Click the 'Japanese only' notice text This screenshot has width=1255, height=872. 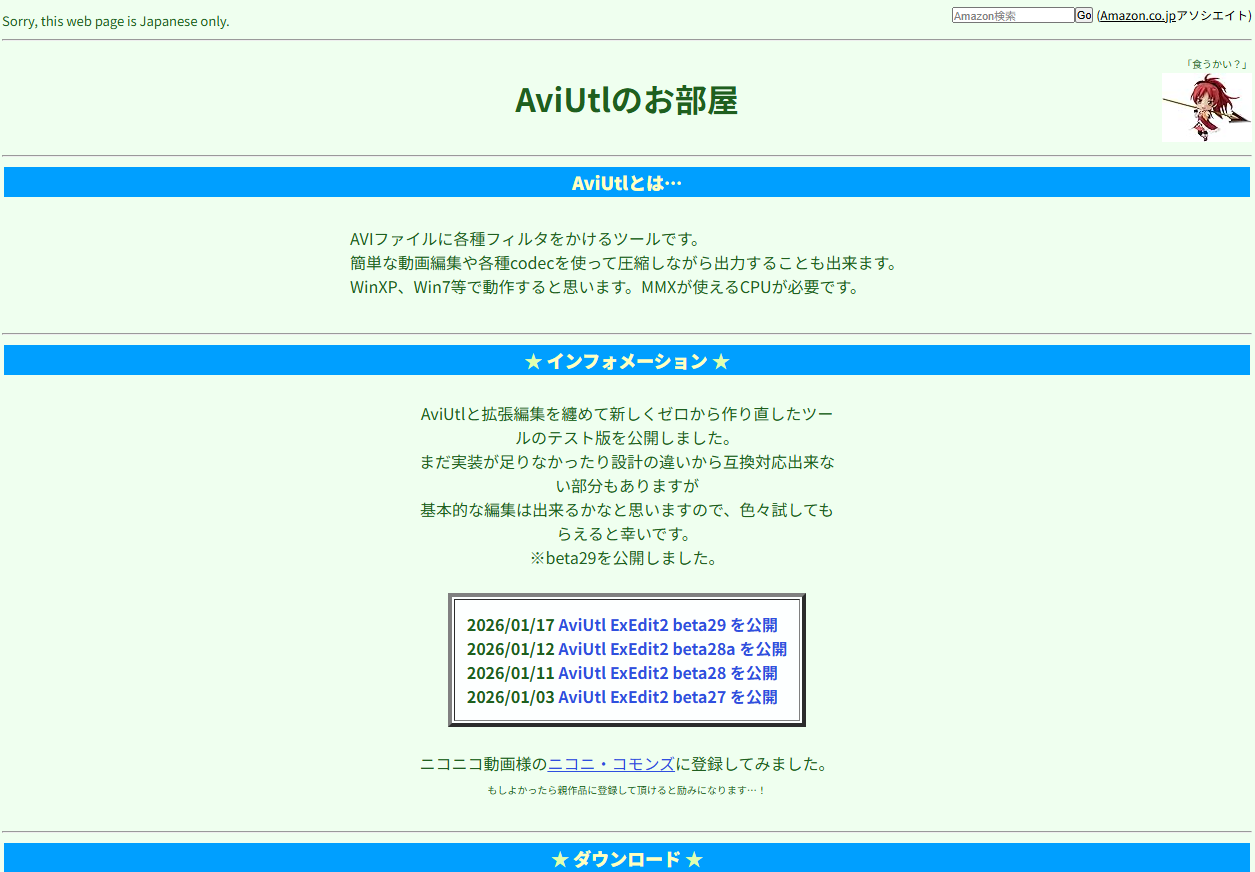[x=116, y=21]
